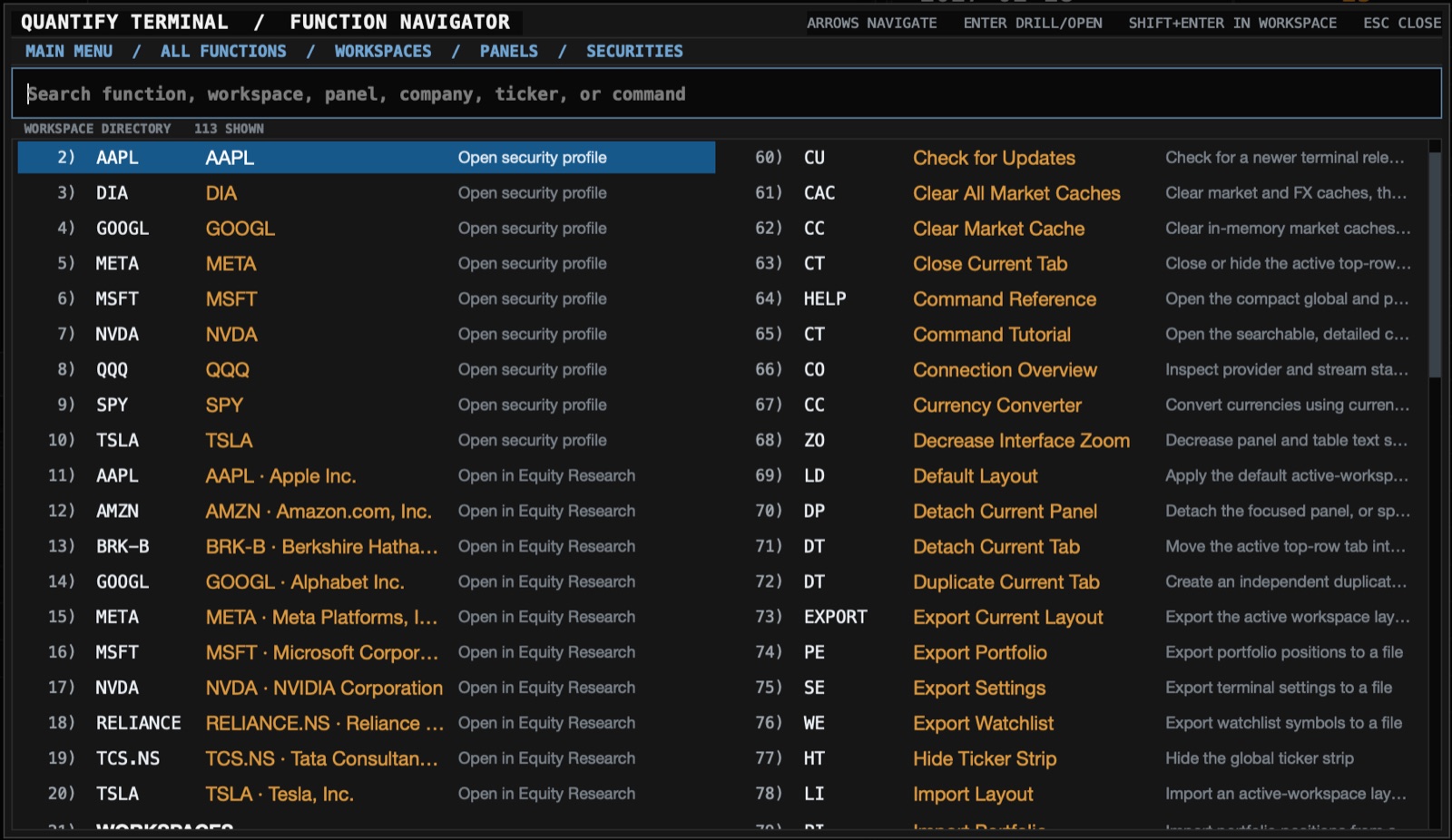Run Check for Updates function
1452x840 pixels.
[1074, 157]
